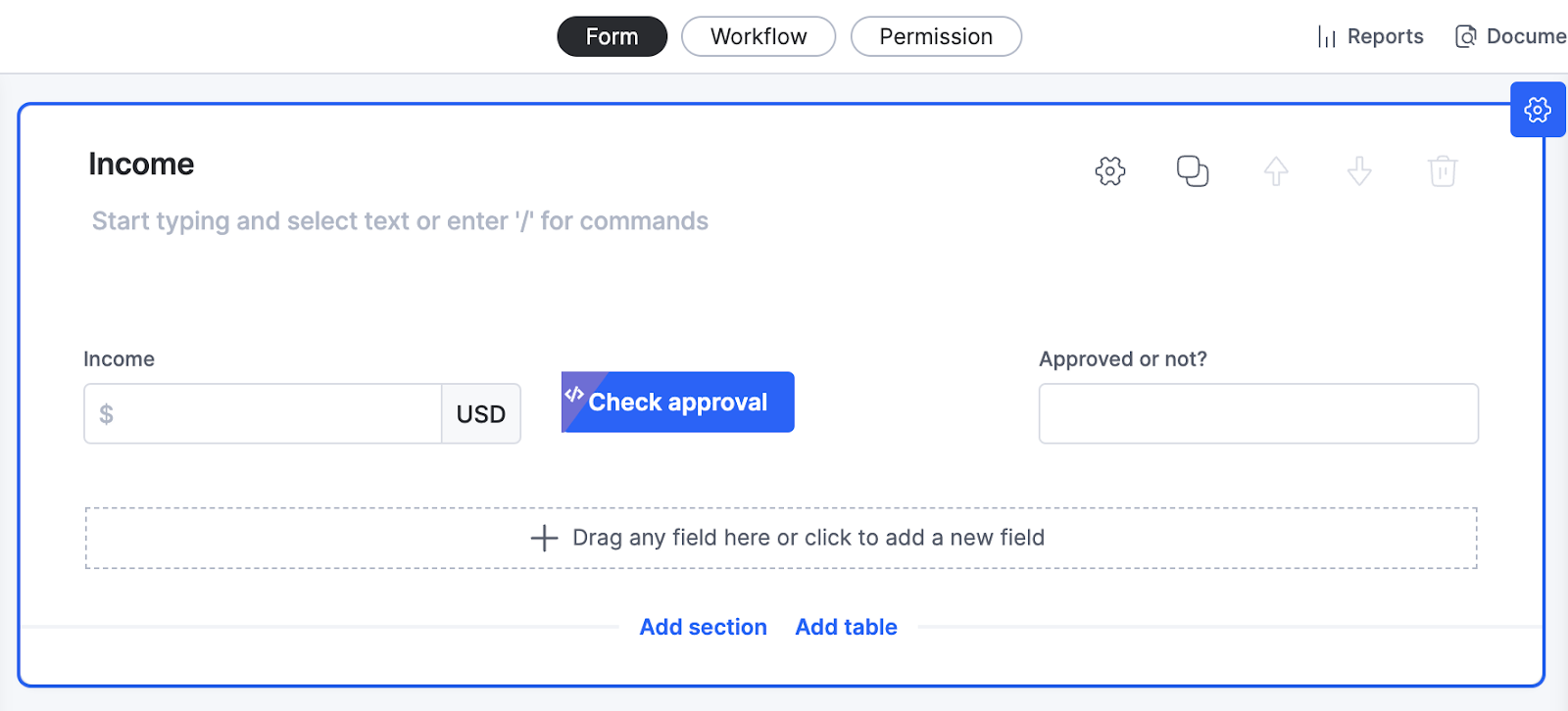
Task: Click the Income field label
Action: [119, 359]
